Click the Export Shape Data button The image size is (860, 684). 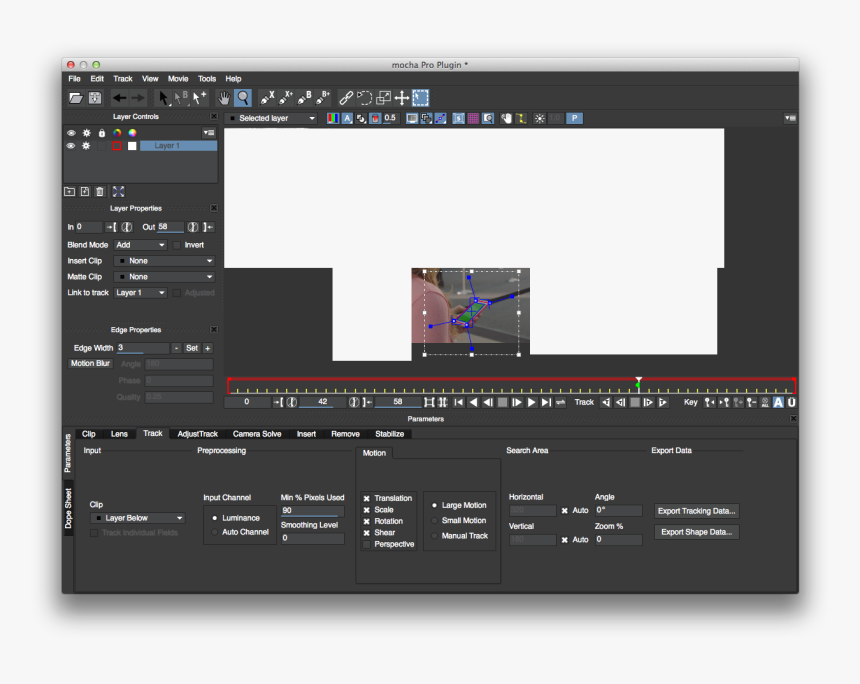click(696, 532)
